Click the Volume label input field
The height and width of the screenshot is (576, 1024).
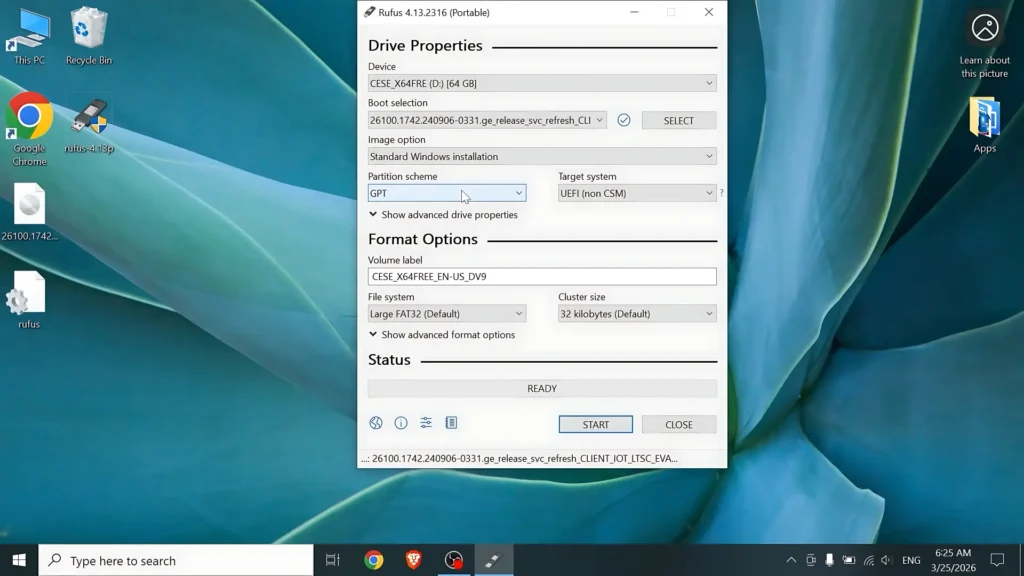542,277
